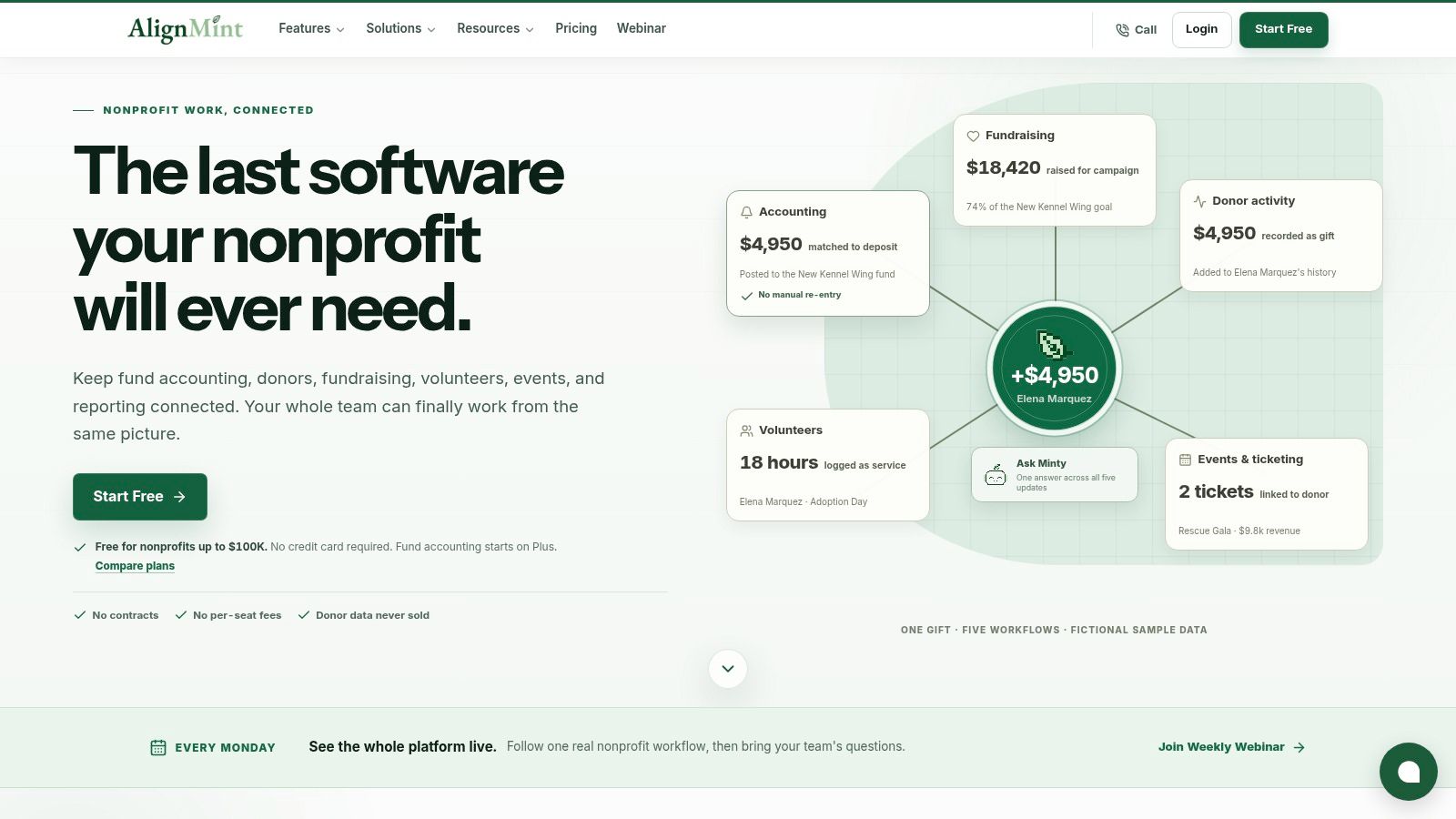Viewport: 1456px width, 819px height.
Task: Click the arrow inside the hero Start Free button
Action: (x=179, y=497)
